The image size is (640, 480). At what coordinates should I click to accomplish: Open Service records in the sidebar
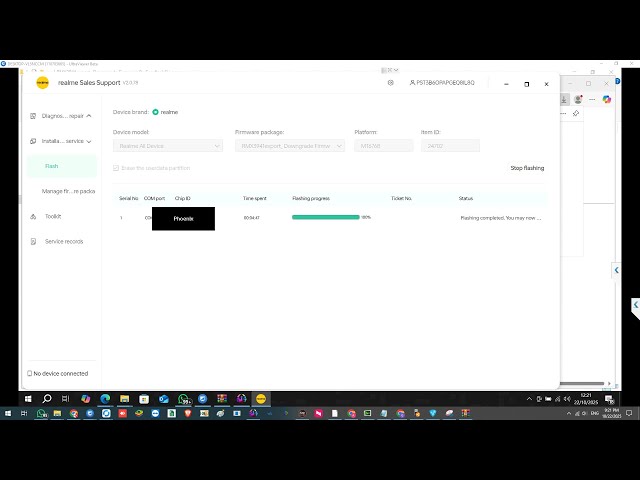point(64,242)
